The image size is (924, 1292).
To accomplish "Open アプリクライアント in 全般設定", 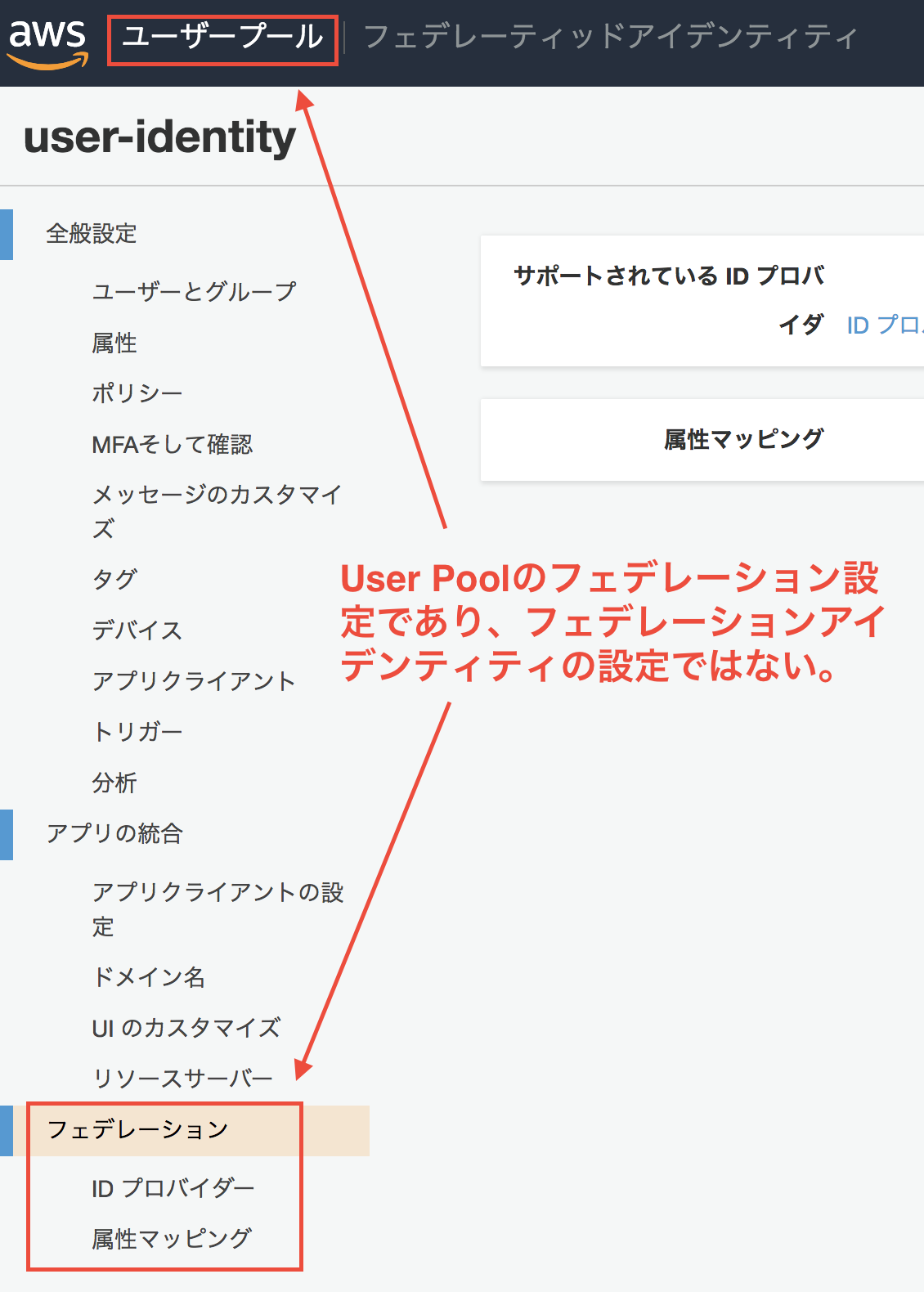I will tap(194, 680).
